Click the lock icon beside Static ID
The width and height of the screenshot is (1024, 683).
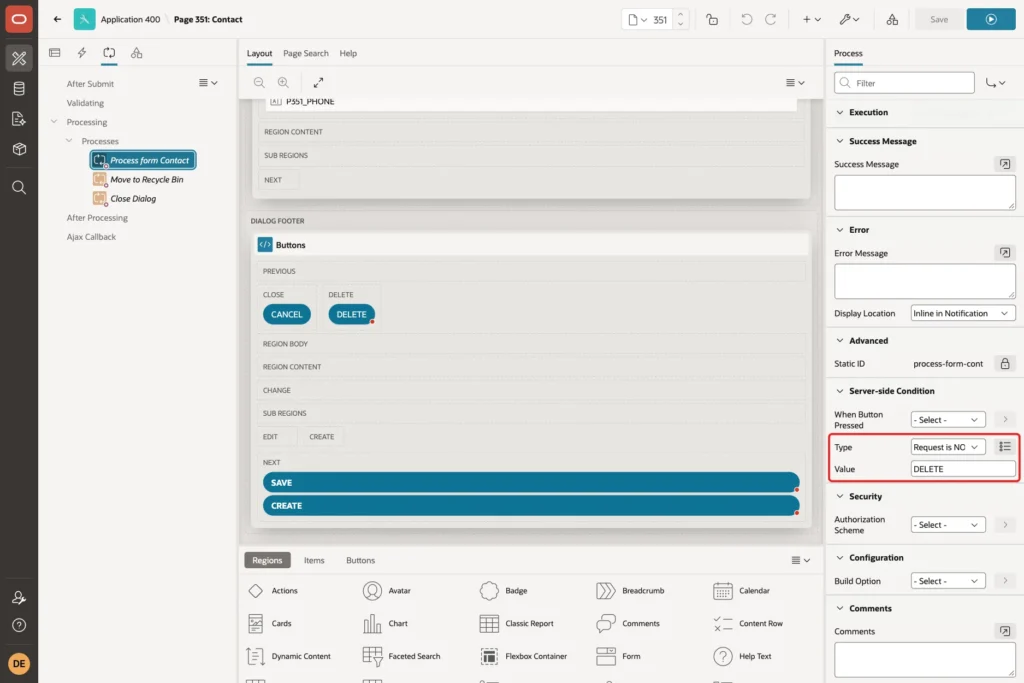(1004, 364)
